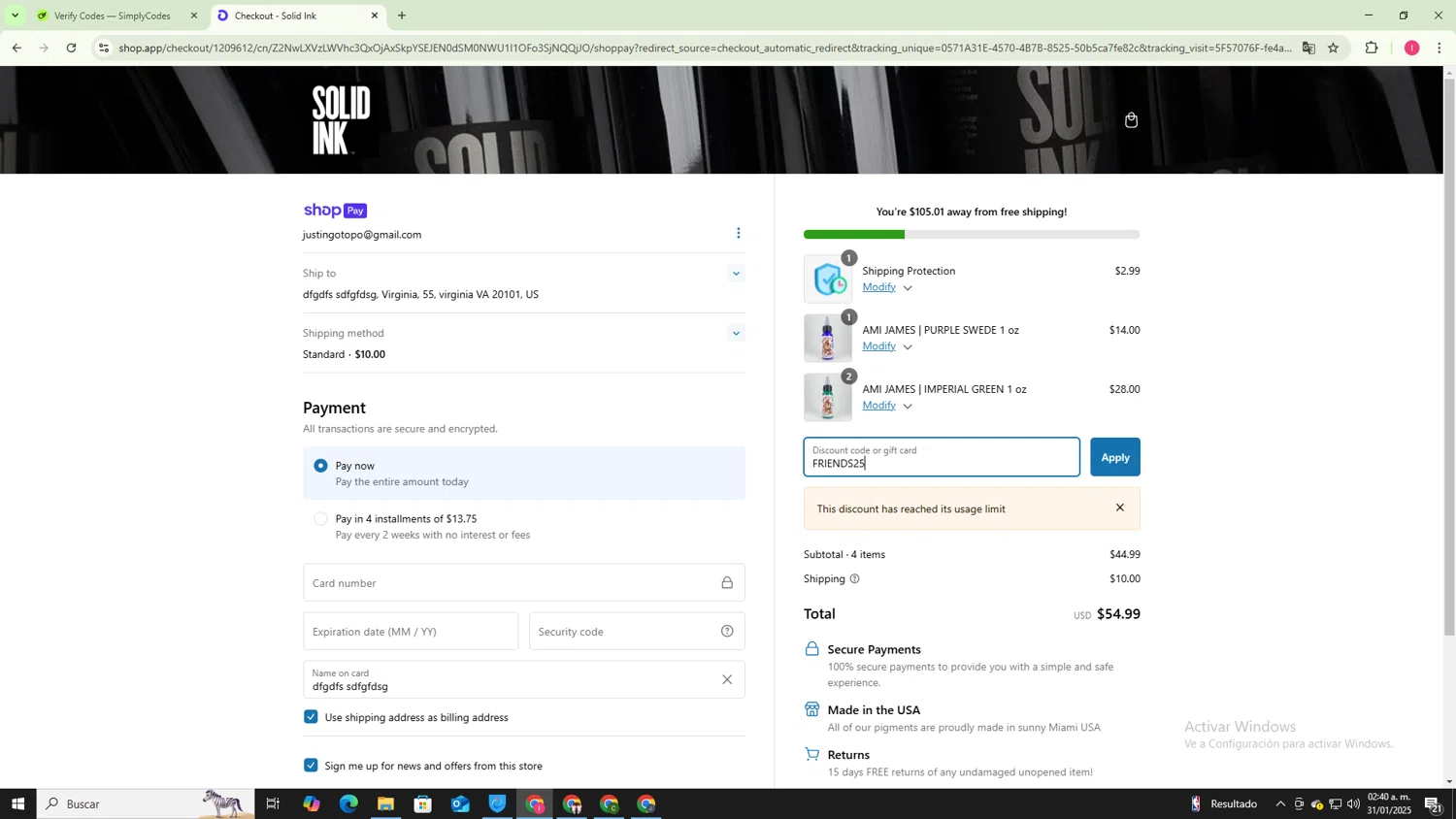Open the Resultado news widget
Screen dimensions: 1456x819
[1224, 803]
